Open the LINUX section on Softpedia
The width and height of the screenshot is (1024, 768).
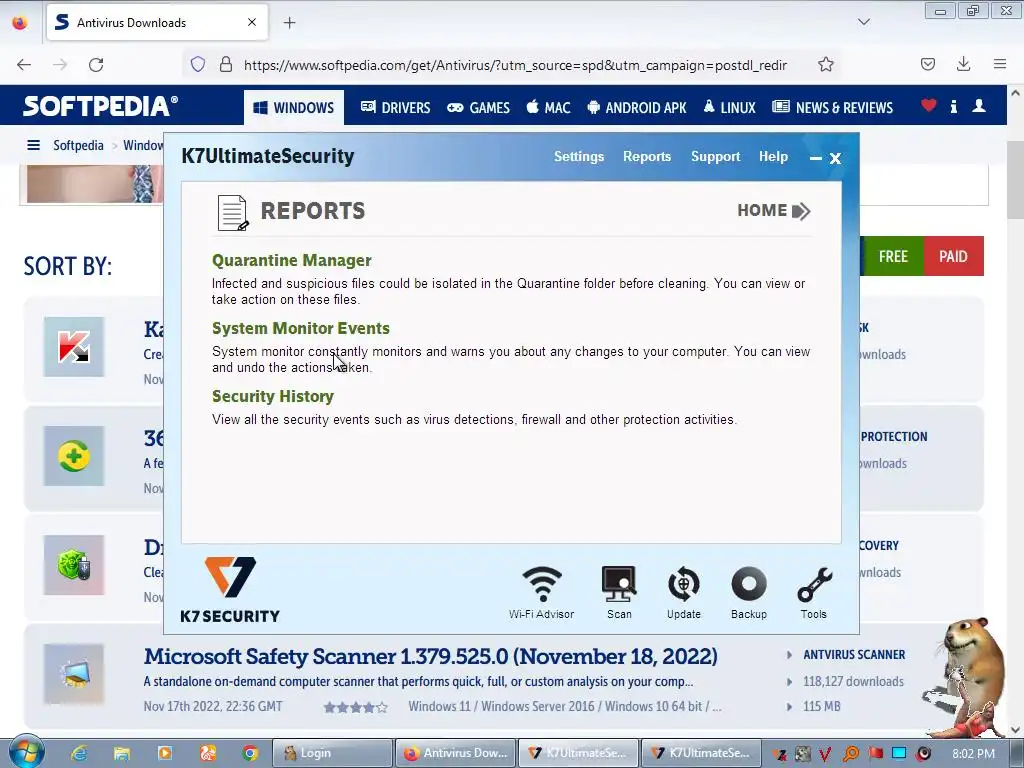pyautogui.click(x=729, y=108)
